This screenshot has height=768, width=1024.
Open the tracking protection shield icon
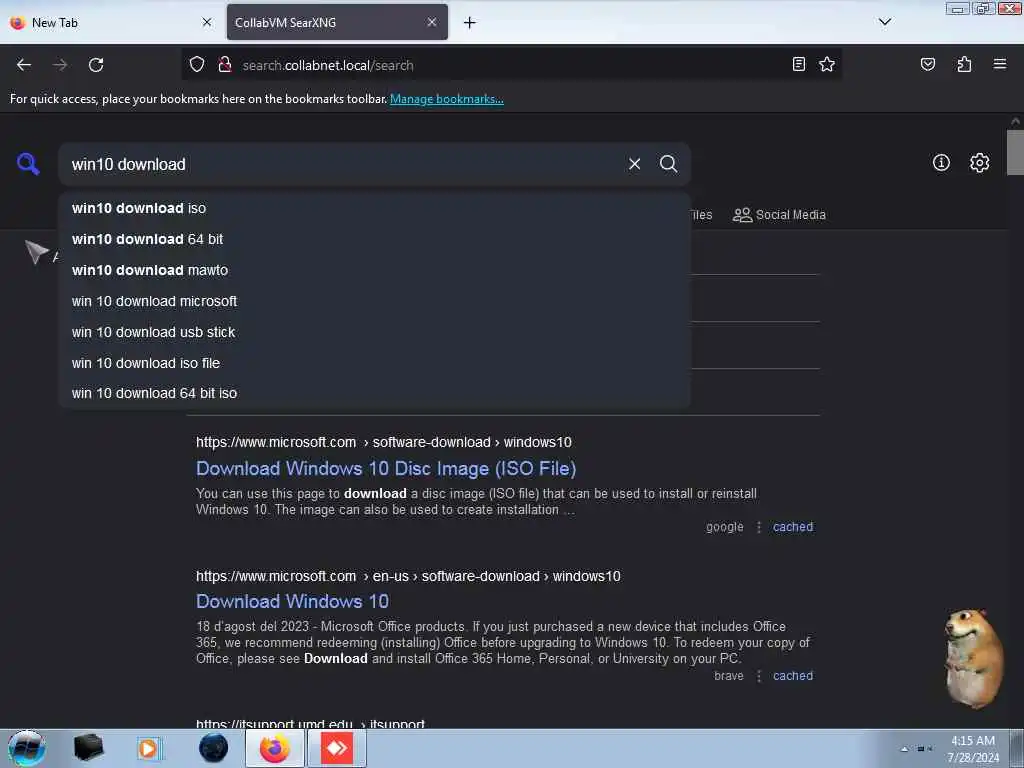pos(197,65)
